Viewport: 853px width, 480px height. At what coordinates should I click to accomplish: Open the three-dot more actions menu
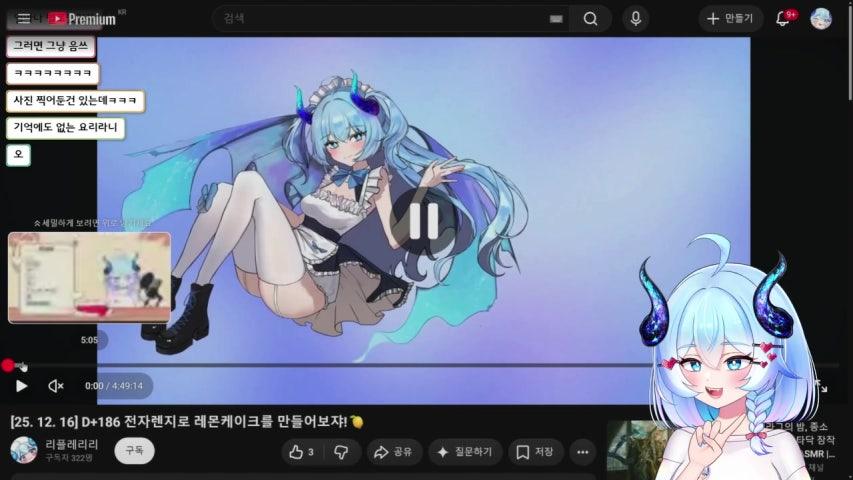click(583, 452)
